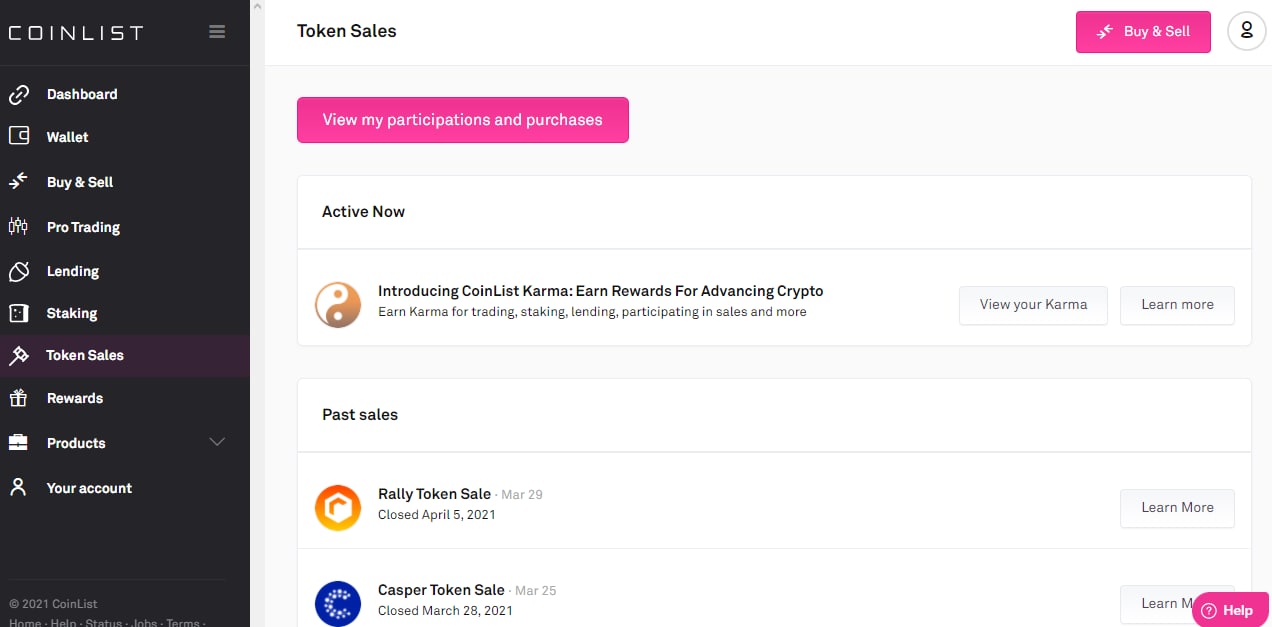Collapse sidebar with hamburger menu icon
Image resolution: width=1272 pixels, height=627 pixels.
coord(217,32)
